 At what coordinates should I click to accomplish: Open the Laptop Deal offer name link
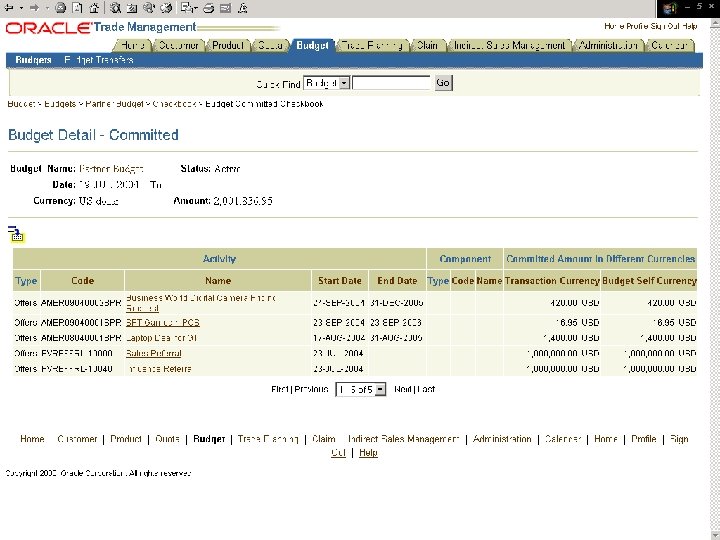pos(161,338)
